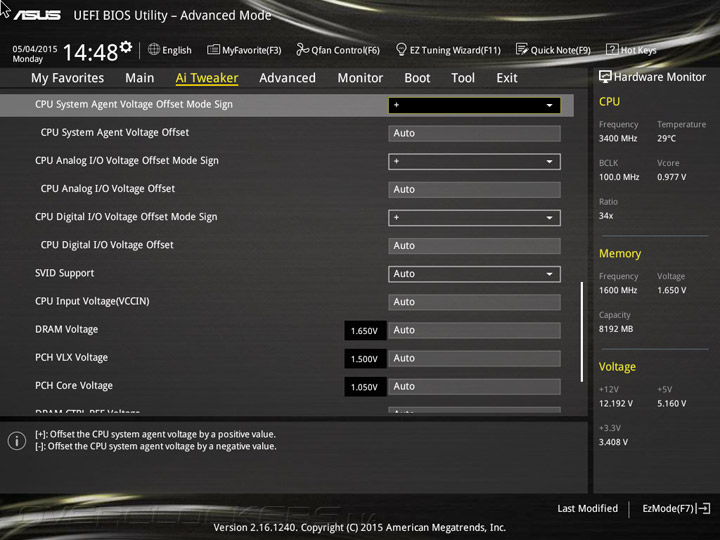The image size is (720, 540).
Task: Open Quick Note(F9)
Action: coord(553,50)
